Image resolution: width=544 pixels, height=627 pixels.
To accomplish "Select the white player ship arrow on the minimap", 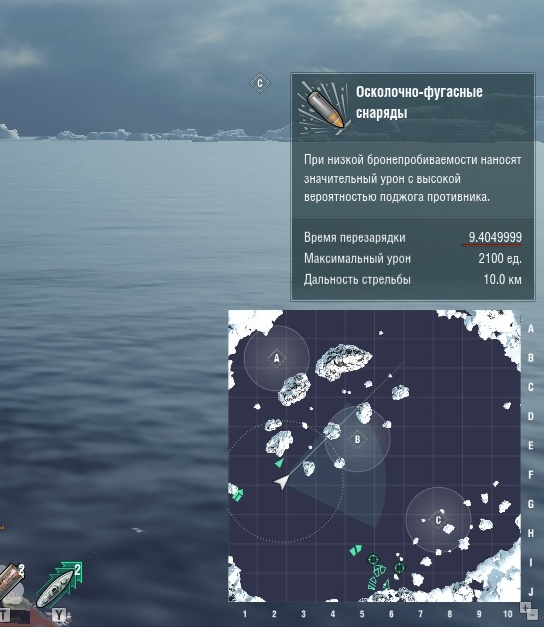I will point(282,482).
